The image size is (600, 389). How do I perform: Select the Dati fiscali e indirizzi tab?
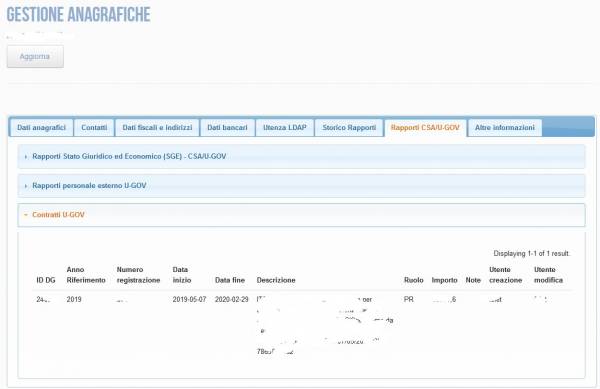pyautogui.click(x=157, y=128)
